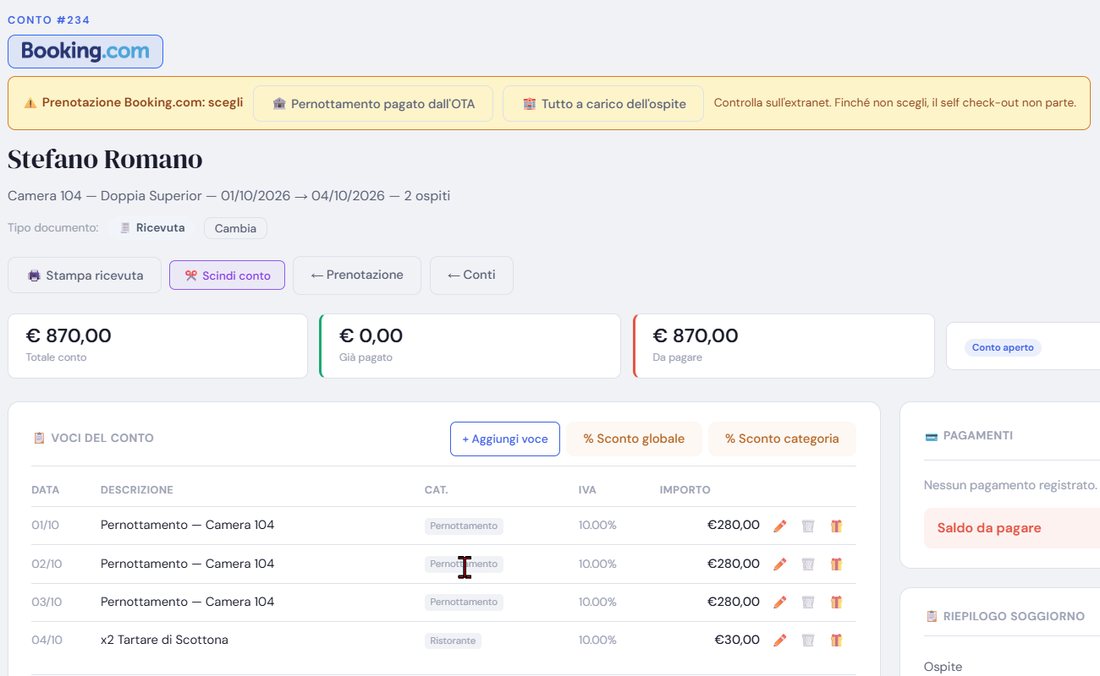Delete the 03/10 Pernottamento row trash icon
Image resolution: width=1100 pixels, height=676 pixels.
[x=808, y=602]
